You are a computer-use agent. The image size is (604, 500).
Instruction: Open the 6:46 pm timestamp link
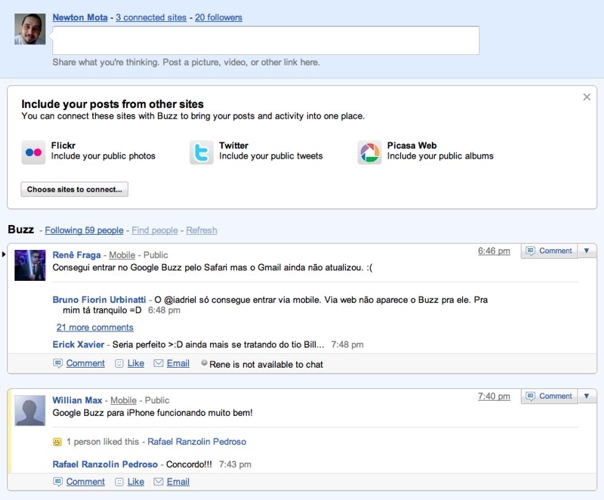[494, 251]
